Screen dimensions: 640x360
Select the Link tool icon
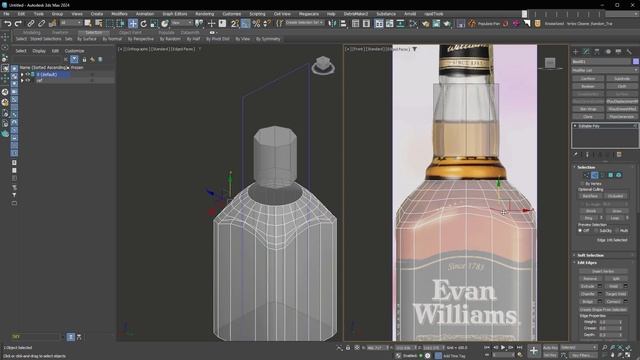[31, 24]
